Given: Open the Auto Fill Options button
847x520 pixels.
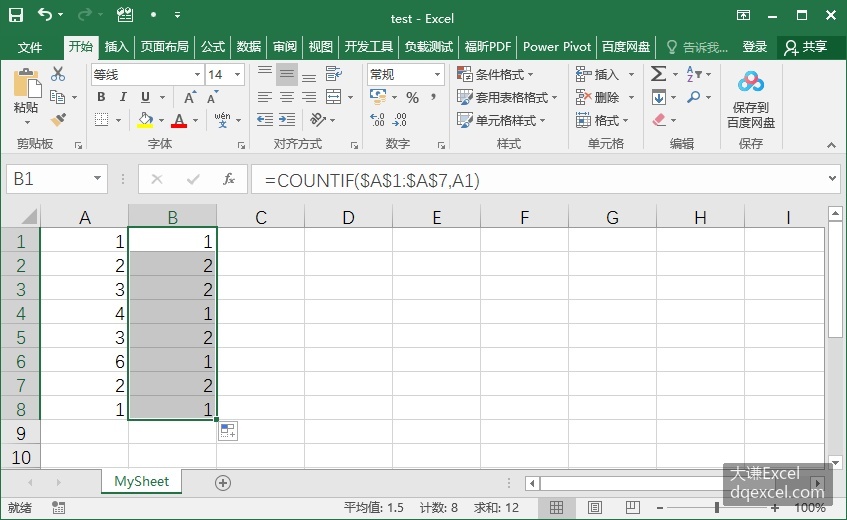Looking at the screenshot, I should (x=228, y=431).
